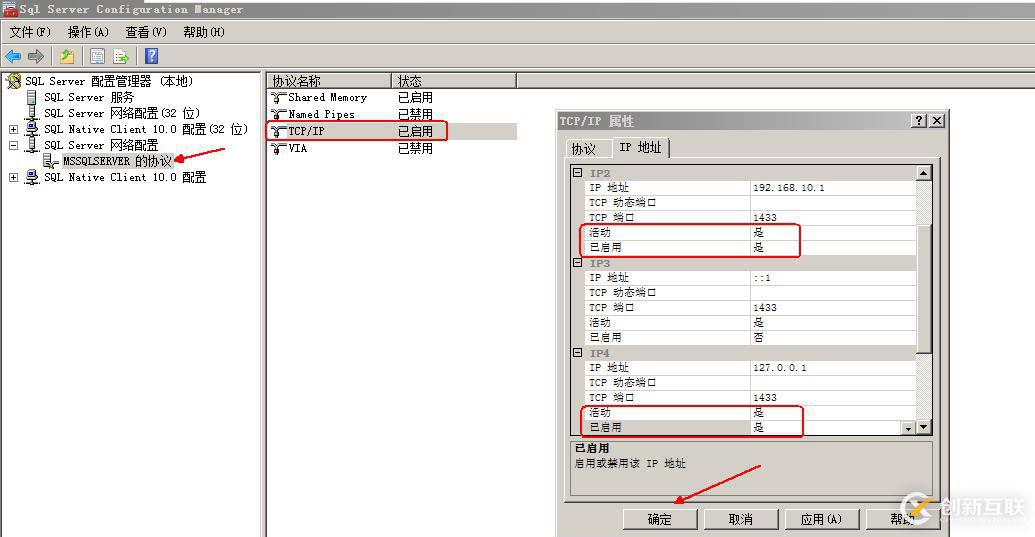Click the property grid vertical scrollbar thumb

click(x=923, y=289)
